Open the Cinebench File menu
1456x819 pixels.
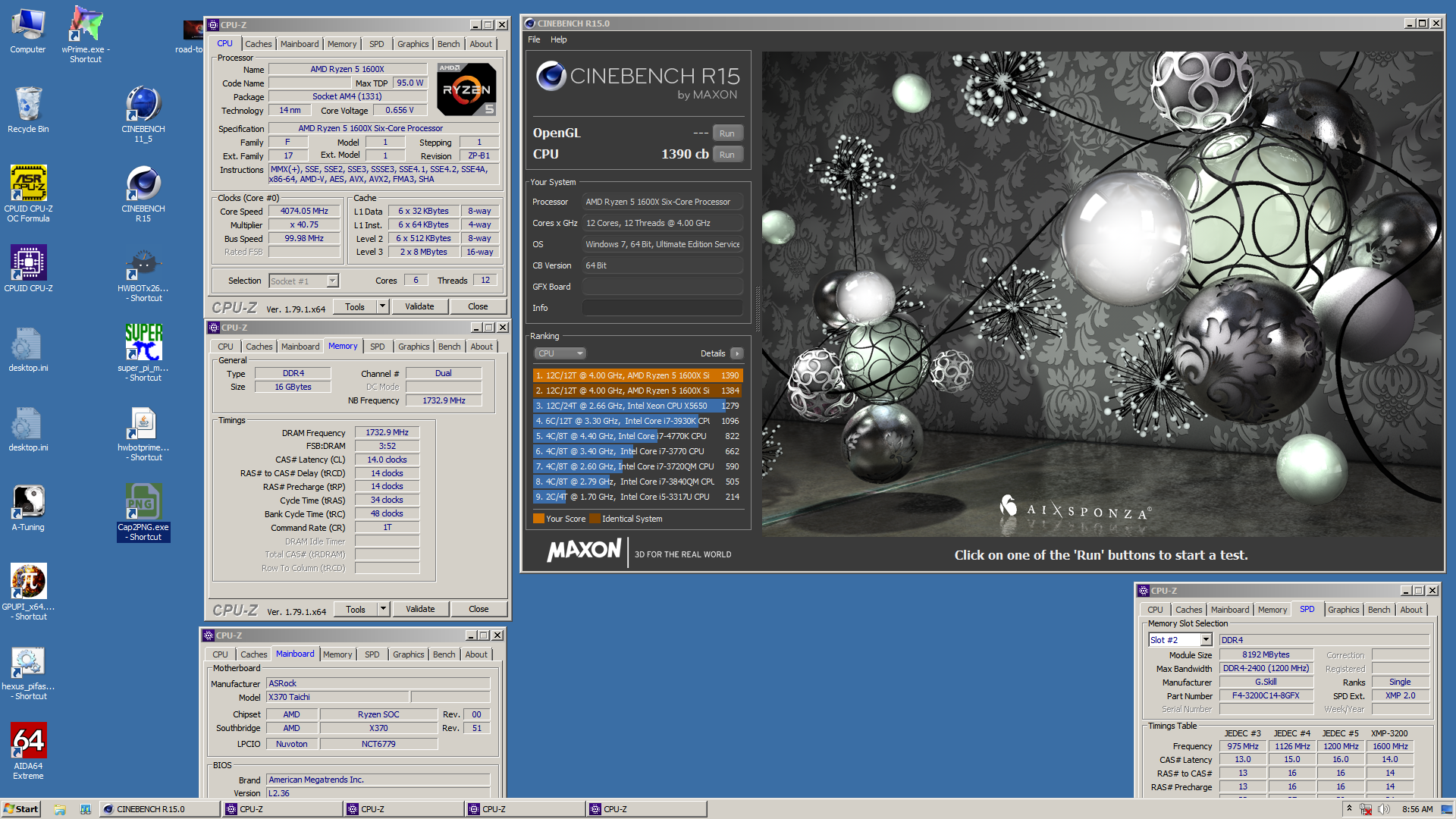tap(534, 39)
